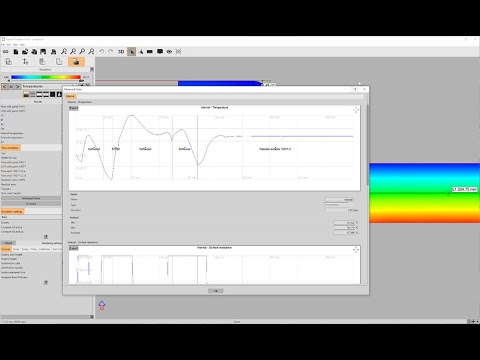Click the Max value field under Analysis
The width and height of the screenshot is (480, 360).
click(345, 228)
